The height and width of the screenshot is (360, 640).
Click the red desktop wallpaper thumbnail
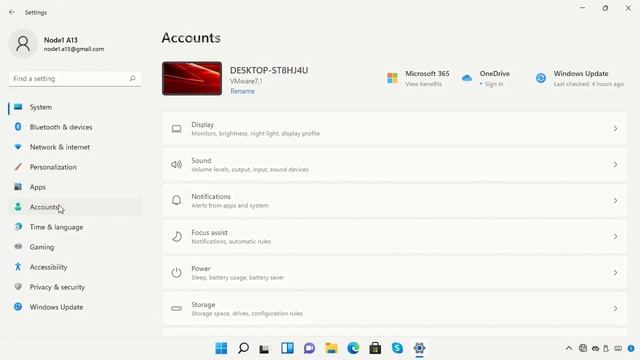pos(192,78)
